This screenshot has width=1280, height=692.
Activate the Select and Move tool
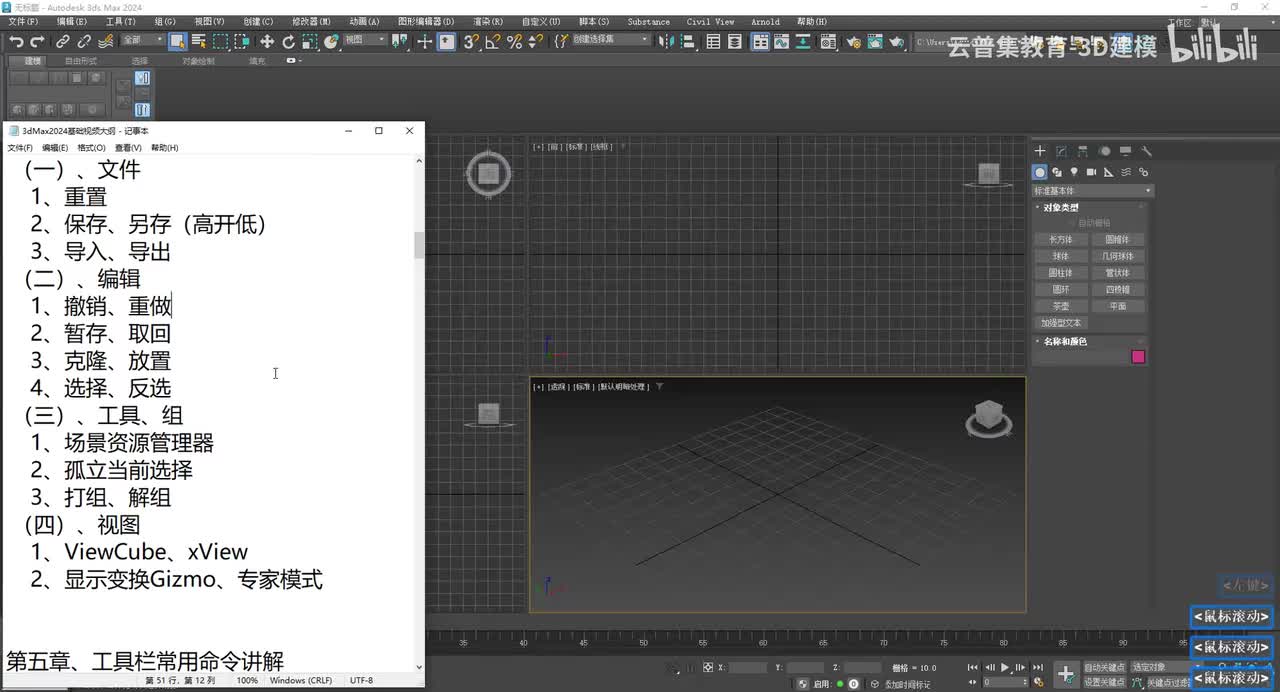tap(267, 41)
